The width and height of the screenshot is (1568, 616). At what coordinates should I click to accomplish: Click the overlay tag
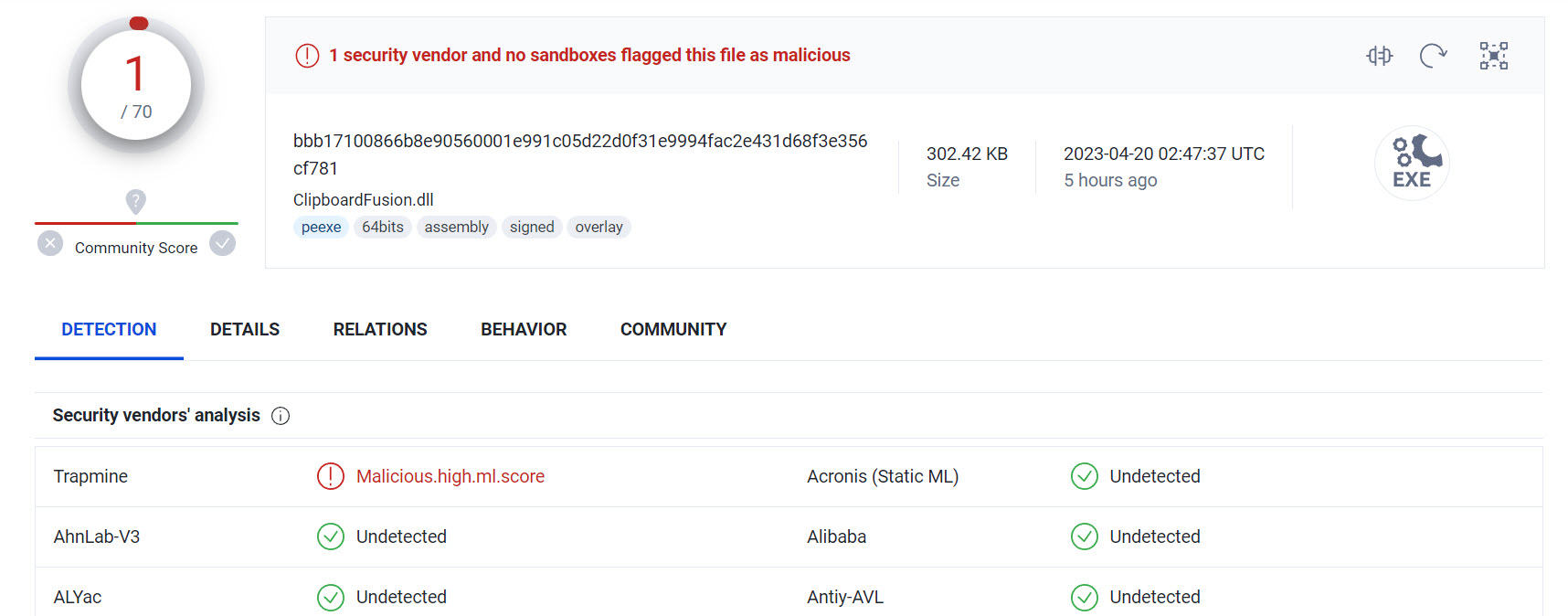click(x=599, y=227)
